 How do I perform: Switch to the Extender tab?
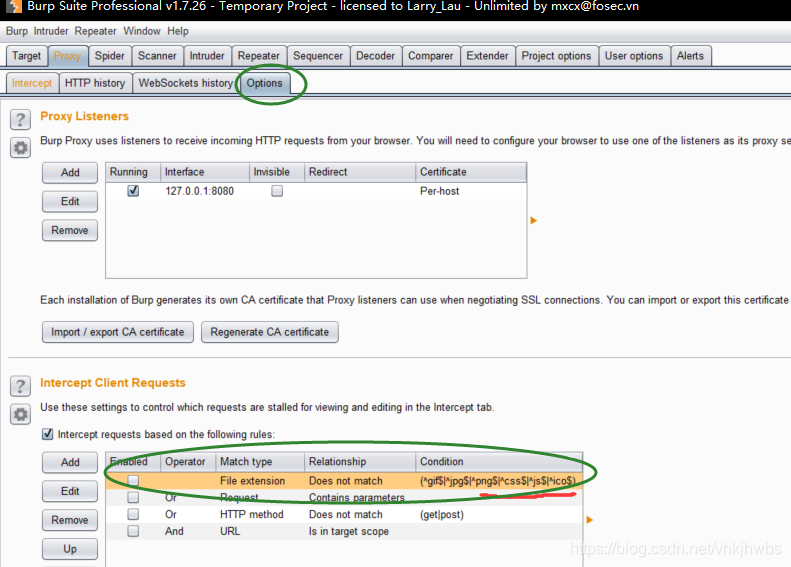point(487,56)
